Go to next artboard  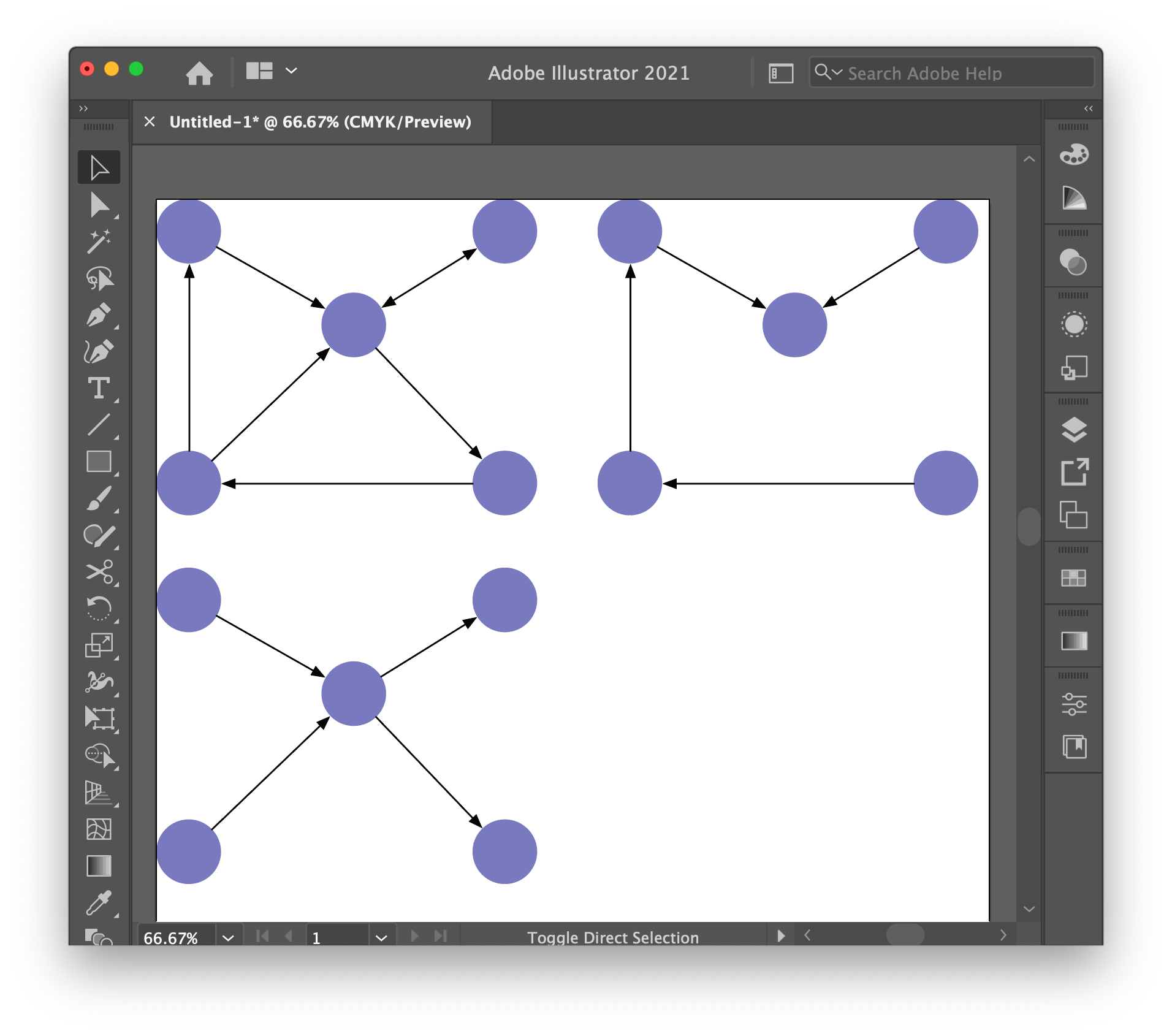[414, 936]
